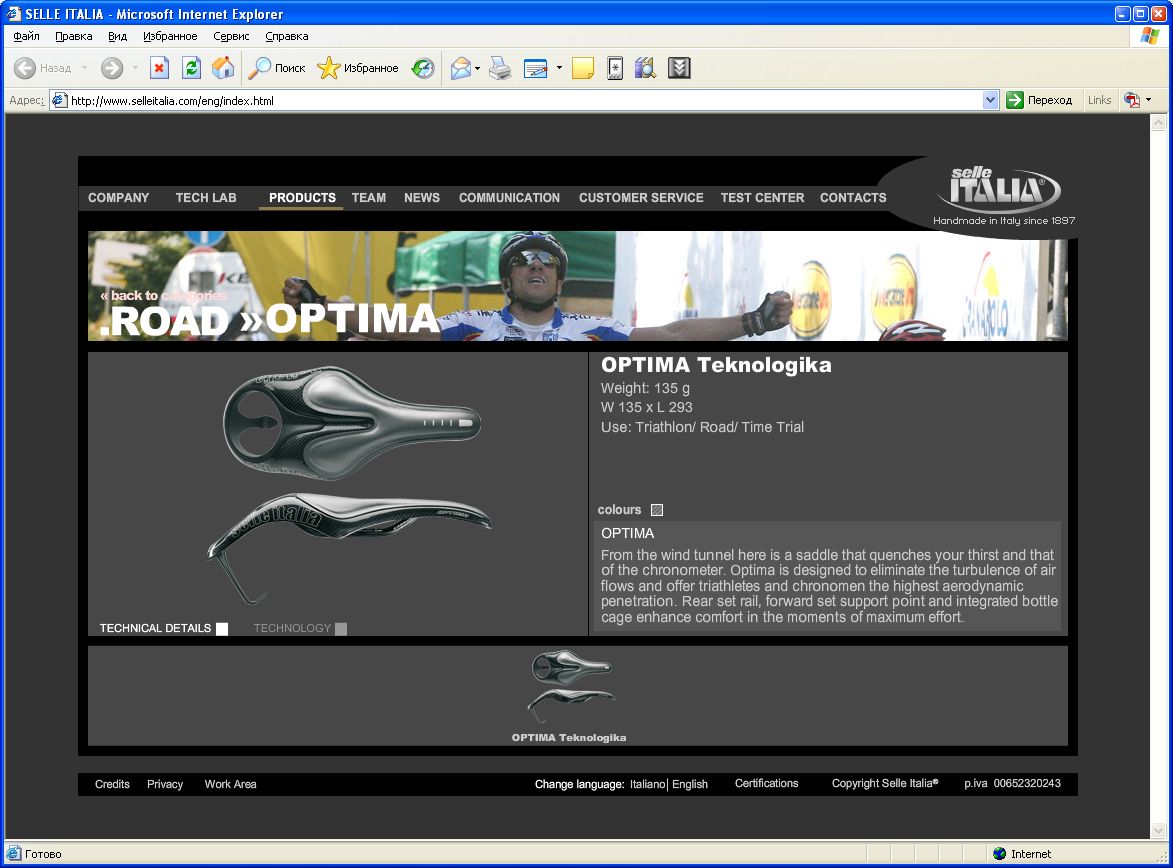Open Certifications footer link
The image size is (1173, 868).
click(766, 783)
